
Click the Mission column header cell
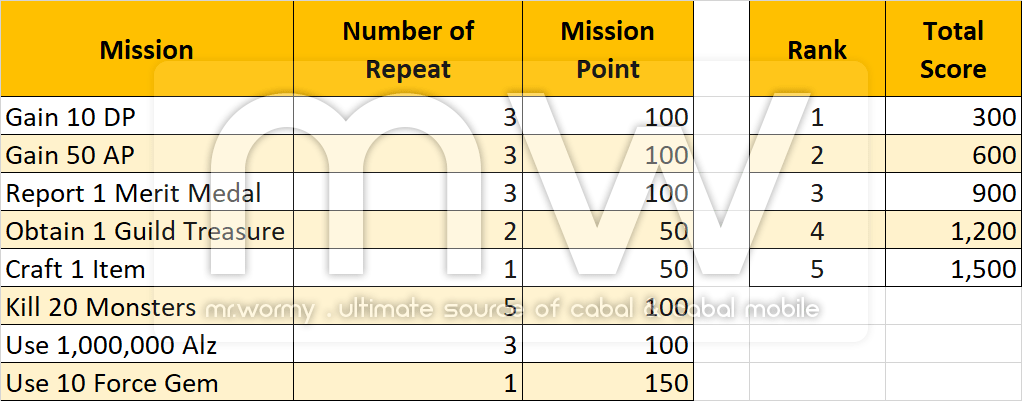pyautogui.click(x=147, y=49)
